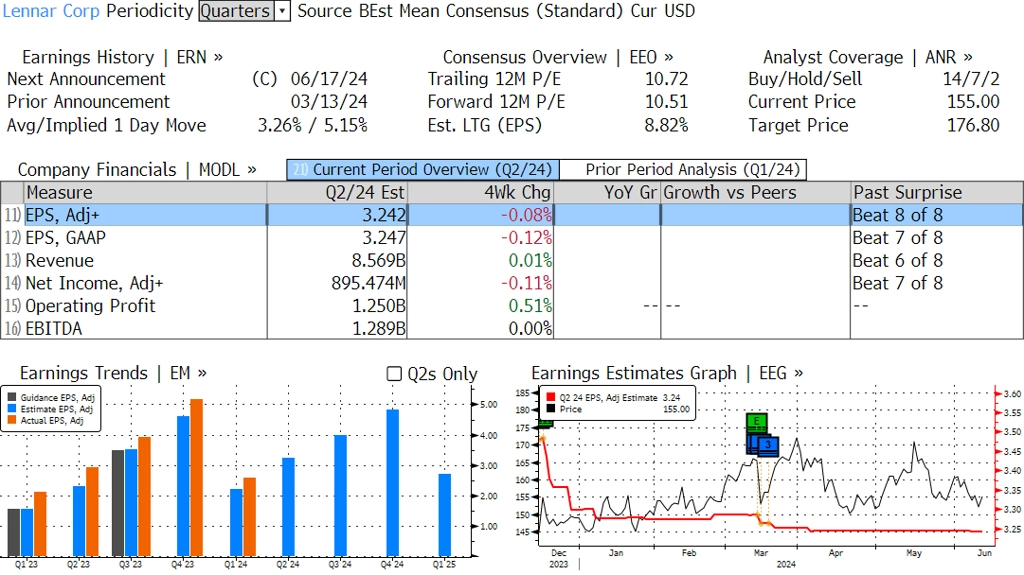The image size is (1024, 575).
Task: Open Analyst Coverage ANR link
Action: 867,58
